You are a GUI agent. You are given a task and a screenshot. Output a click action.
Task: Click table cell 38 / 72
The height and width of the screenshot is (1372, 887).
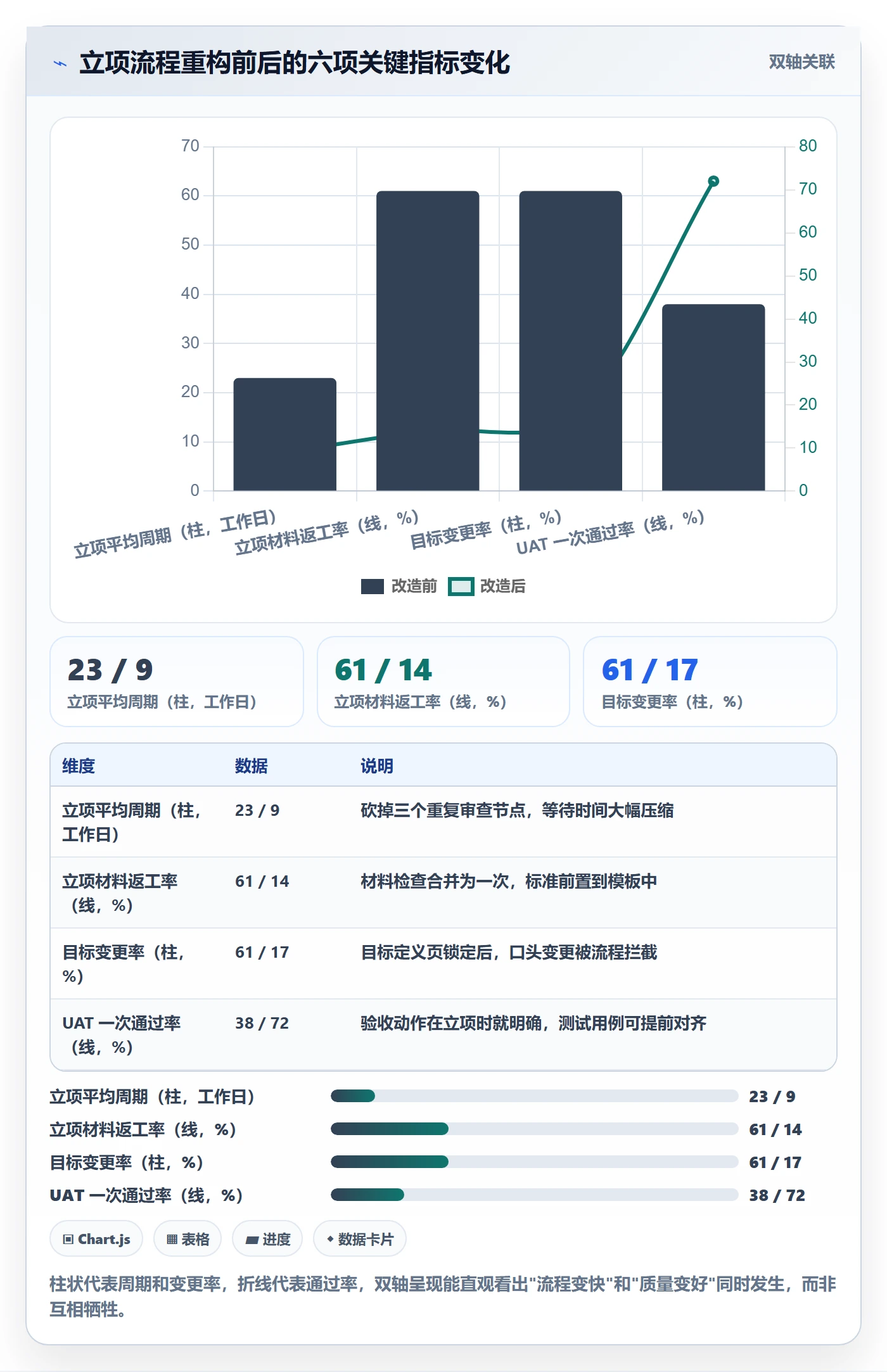pyautogui.click(x=262, y=1023)
